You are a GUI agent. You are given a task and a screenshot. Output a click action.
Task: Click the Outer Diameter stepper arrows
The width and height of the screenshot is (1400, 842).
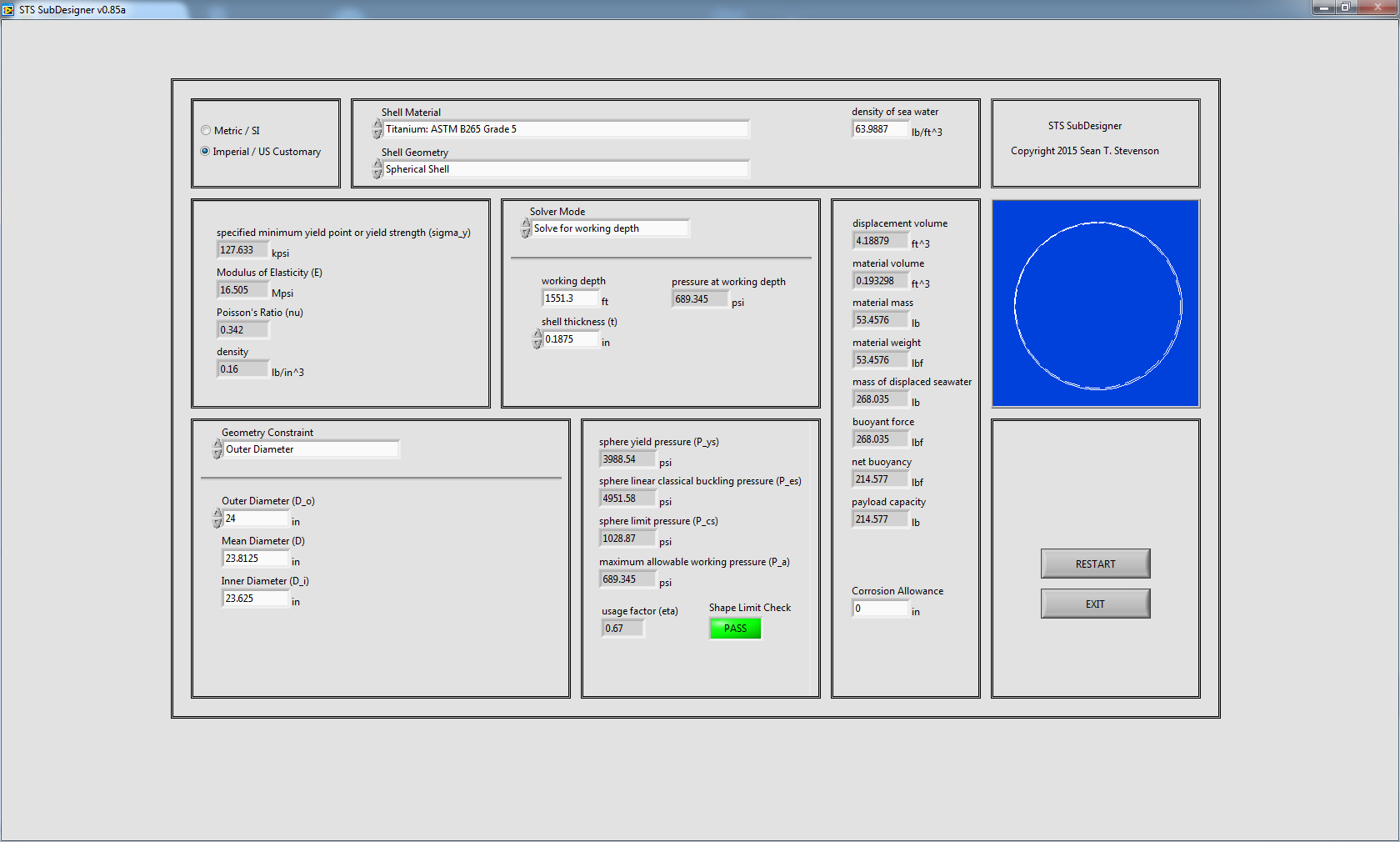(217, 519)
